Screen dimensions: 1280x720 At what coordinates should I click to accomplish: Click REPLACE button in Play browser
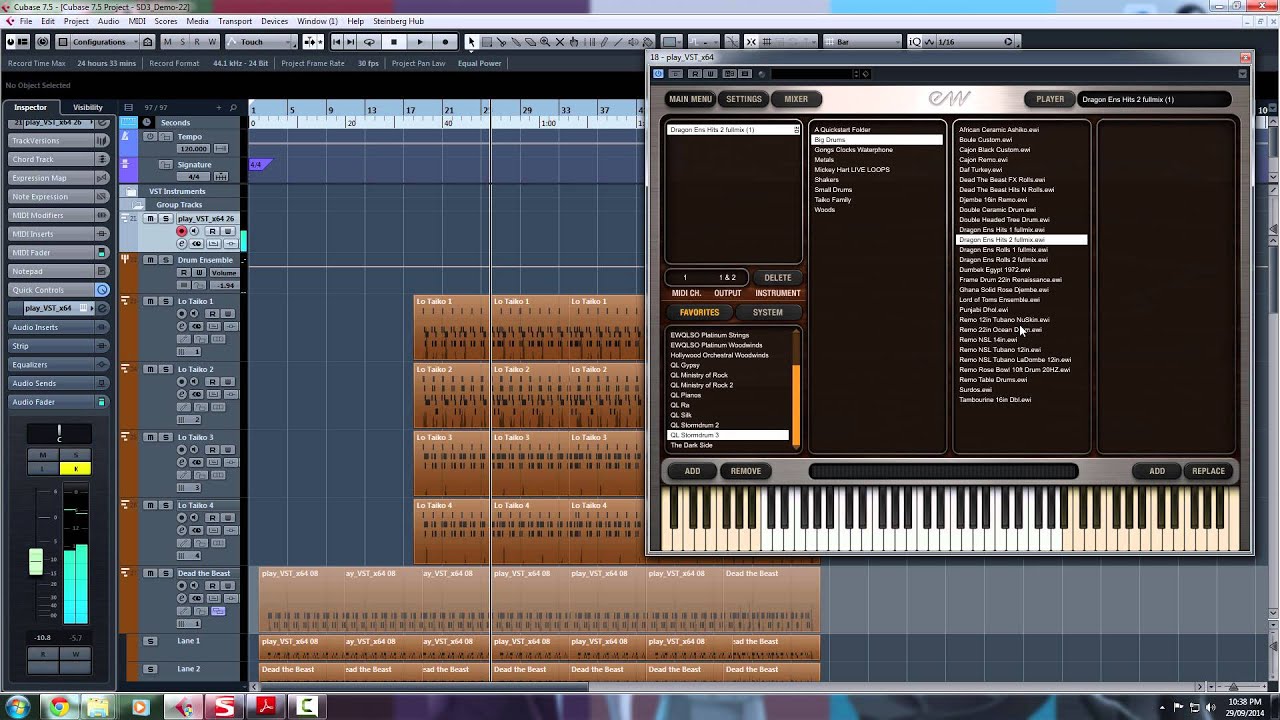pyautogui.click(x=1208, y=471)
